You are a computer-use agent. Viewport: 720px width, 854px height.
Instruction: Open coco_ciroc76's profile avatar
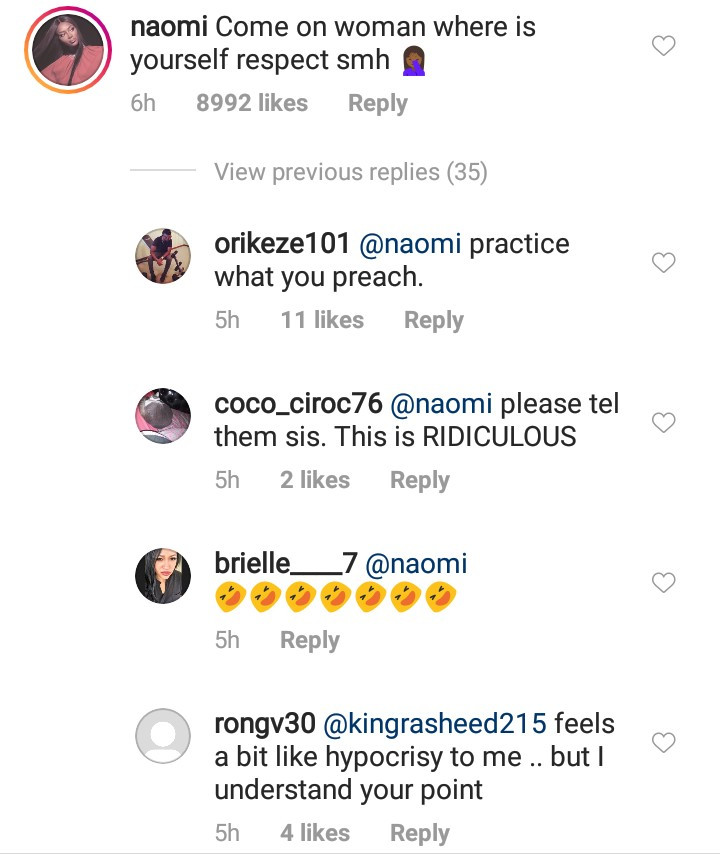[x=163, y=415]
